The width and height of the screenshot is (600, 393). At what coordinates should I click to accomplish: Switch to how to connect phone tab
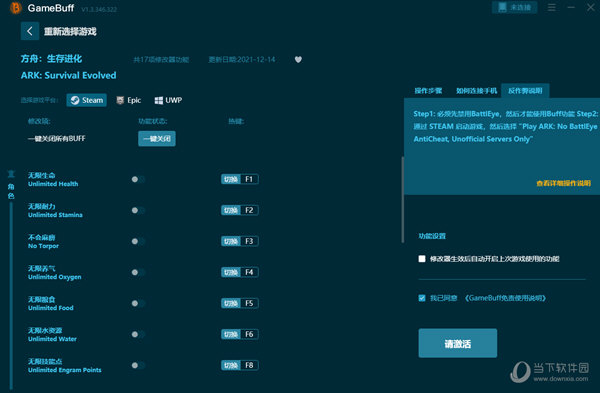[x=476, y=91]
